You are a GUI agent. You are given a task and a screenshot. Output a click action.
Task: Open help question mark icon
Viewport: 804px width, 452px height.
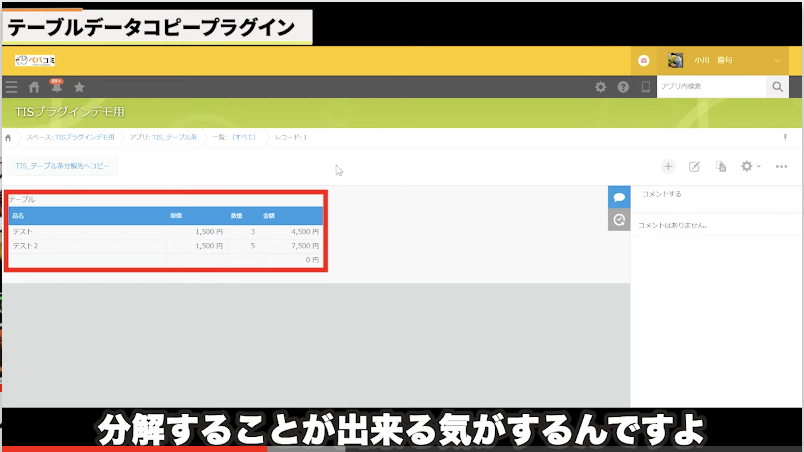click(623, 88)
